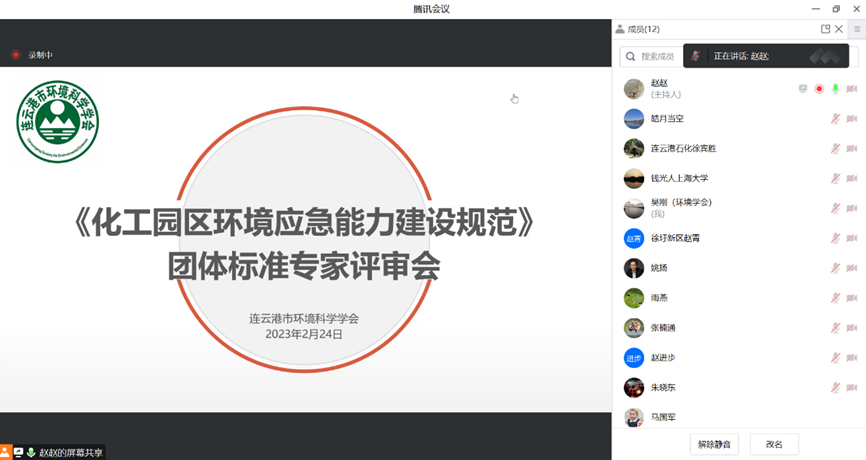The width and height of the screenshot is (866, 460).
Task: Click the screen-share icon on 赵赵's row
Action: (802, 89)
